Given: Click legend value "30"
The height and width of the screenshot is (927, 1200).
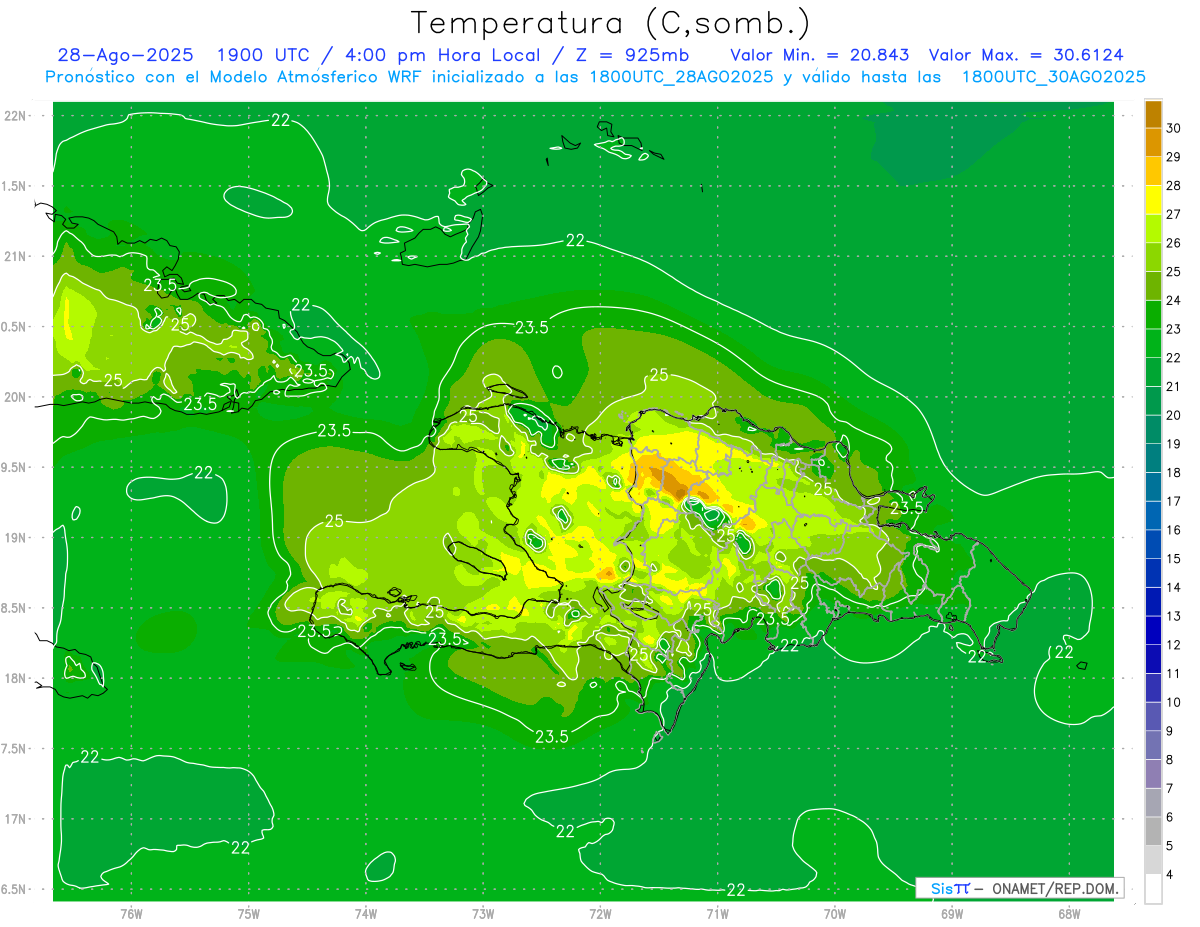Looking at the screenshot, I should (x=1174, y=128).
